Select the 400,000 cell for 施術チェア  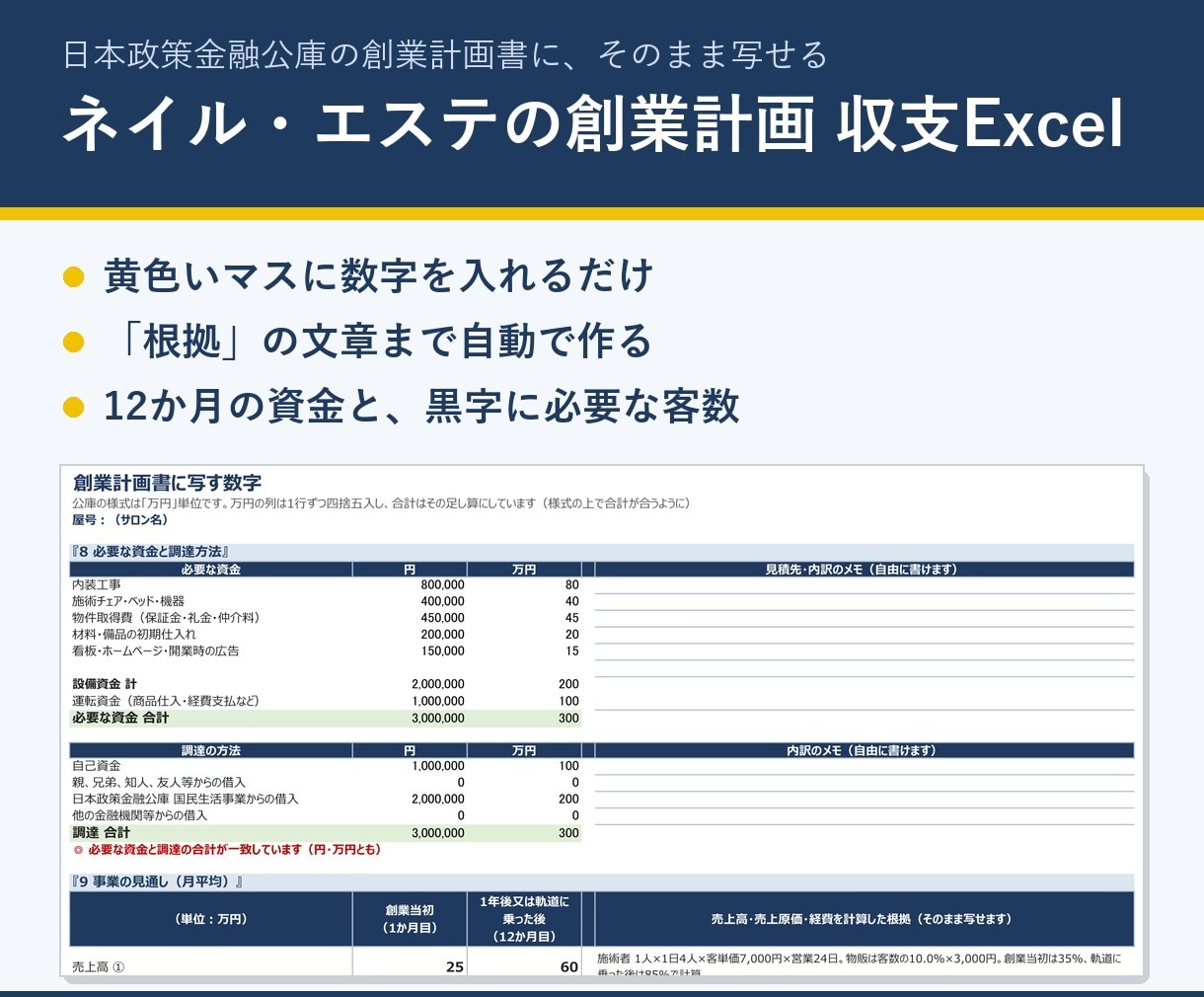(x=442, y=601)
